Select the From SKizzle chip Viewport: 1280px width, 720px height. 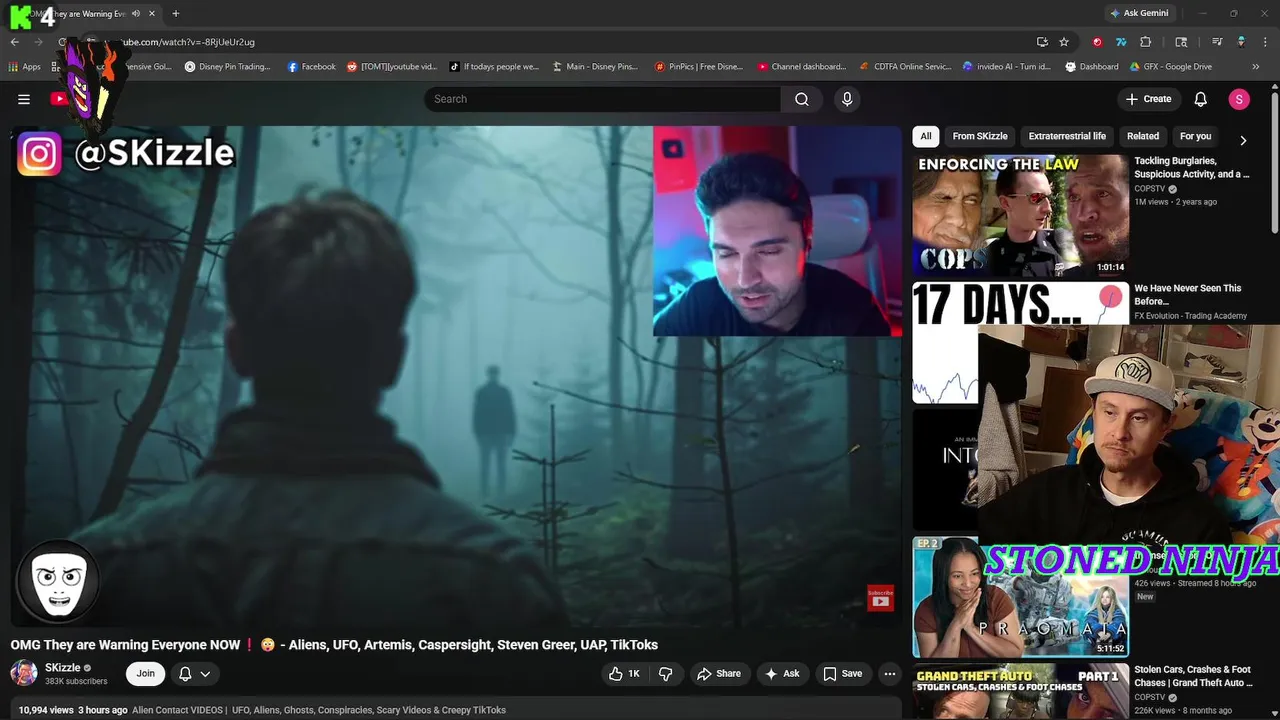(x=980, y=136)
